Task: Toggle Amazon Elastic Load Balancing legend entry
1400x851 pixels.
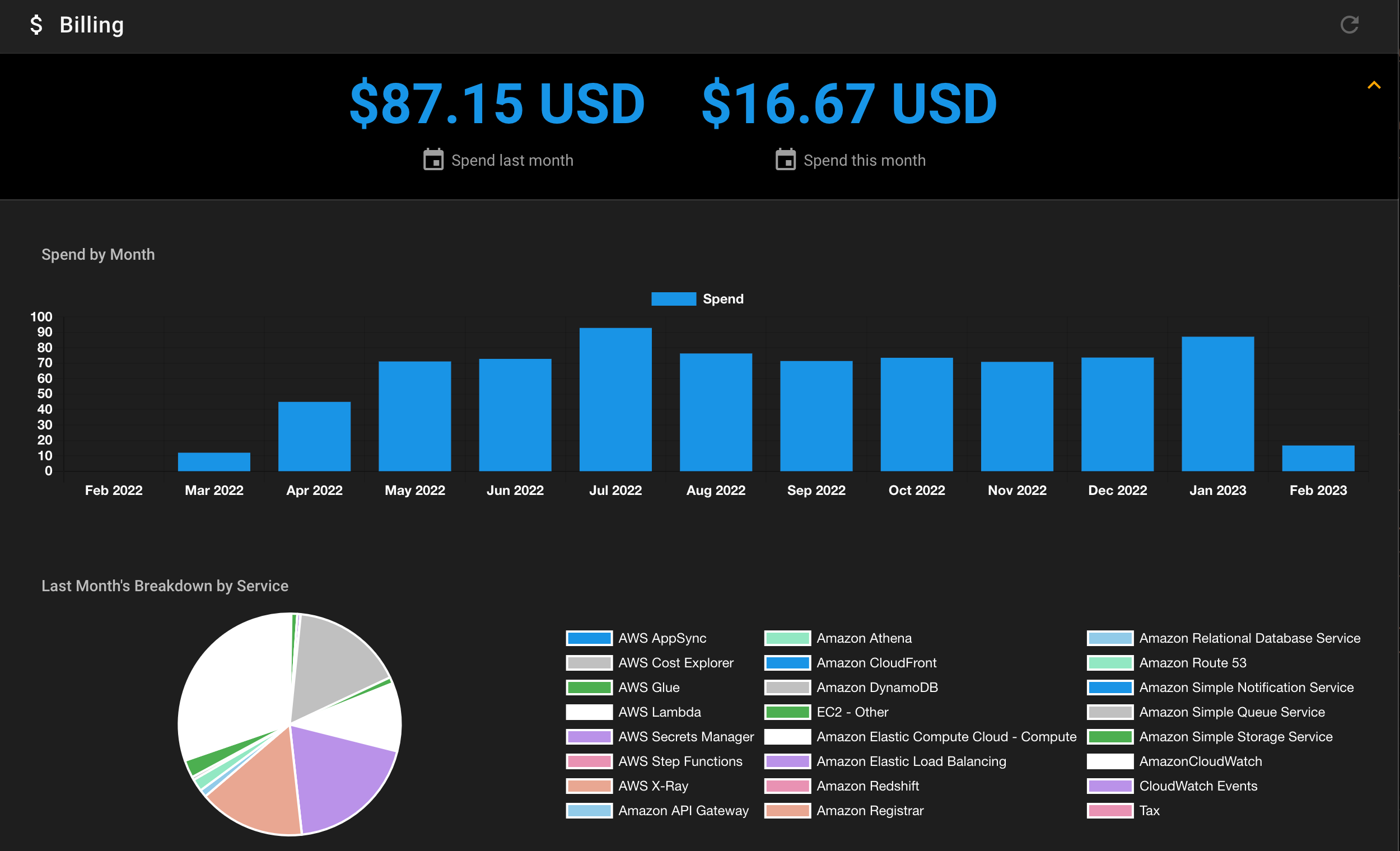Action: point(885,761)
